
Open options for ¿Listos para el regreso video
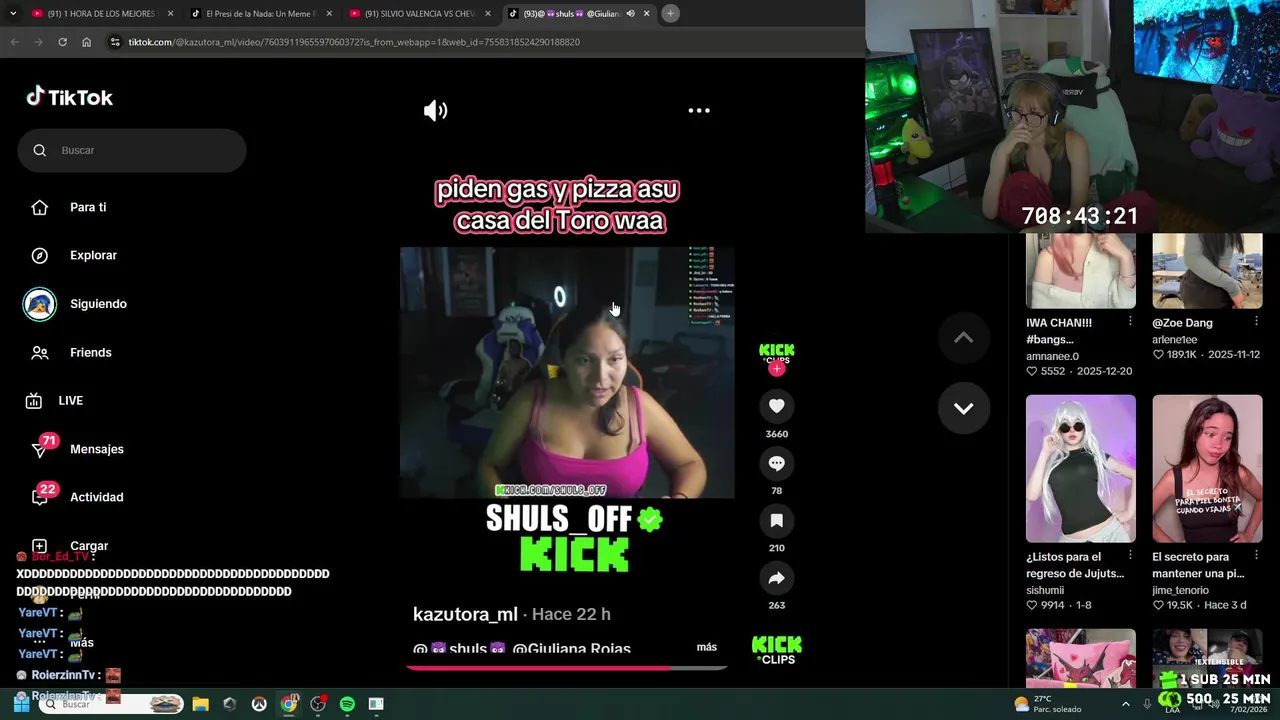1130,555
